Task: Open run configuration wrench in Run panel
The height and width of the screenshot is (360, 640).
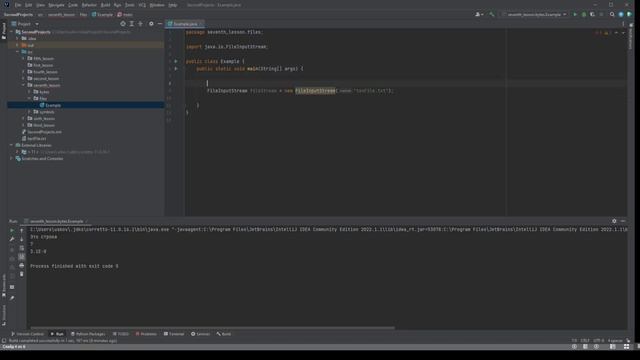Action: tap(12, 239)
